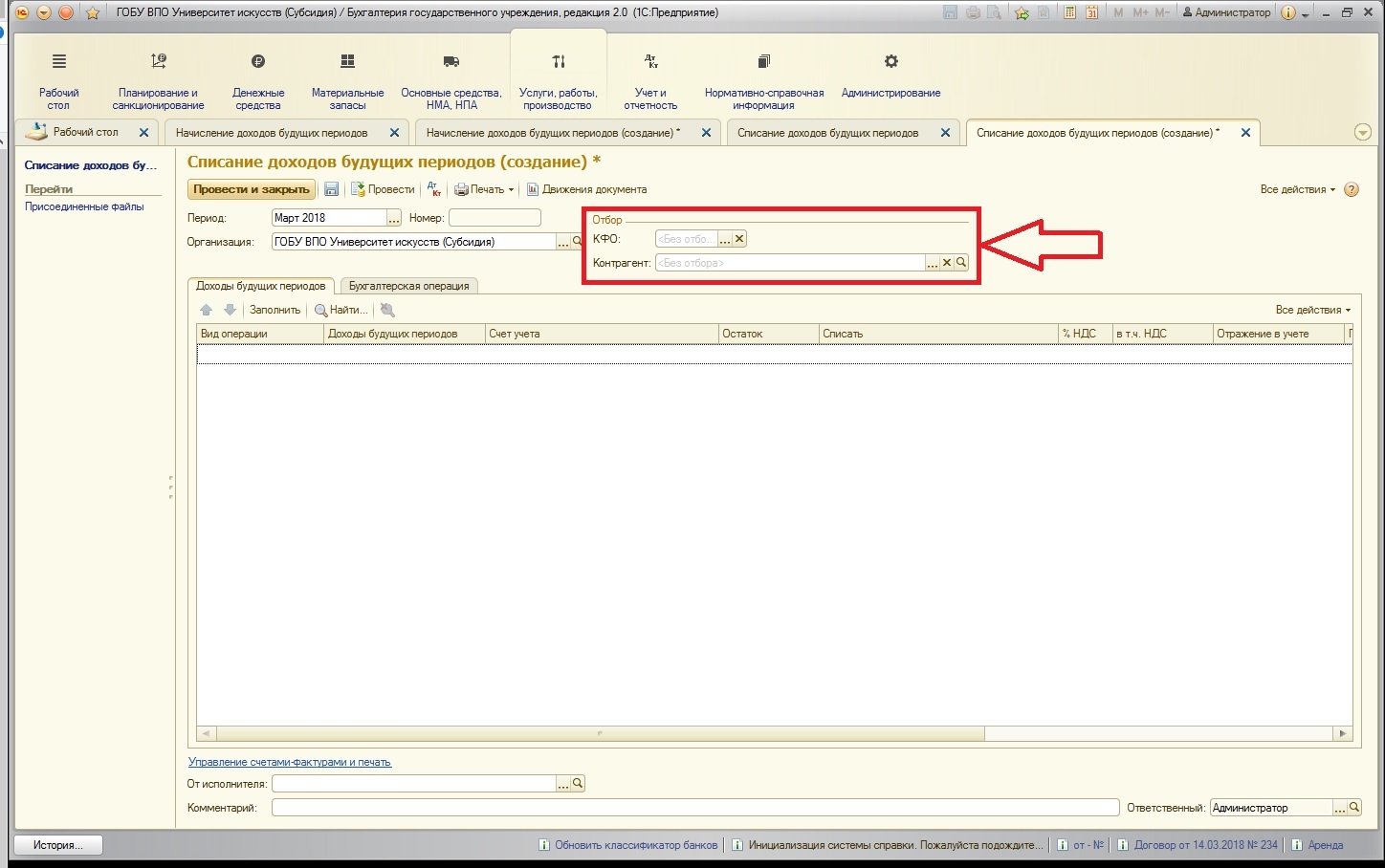This screenshot has height=868, width=1385.
Task: Click the Комментарий input field
Action: tap(695, 808)
